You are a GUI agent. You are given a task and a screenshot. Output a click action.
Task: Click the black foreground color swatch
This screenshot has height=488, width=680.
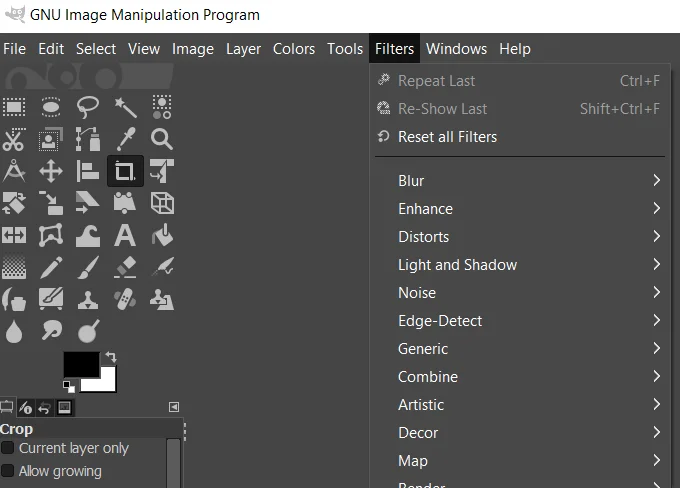point(81,364)
